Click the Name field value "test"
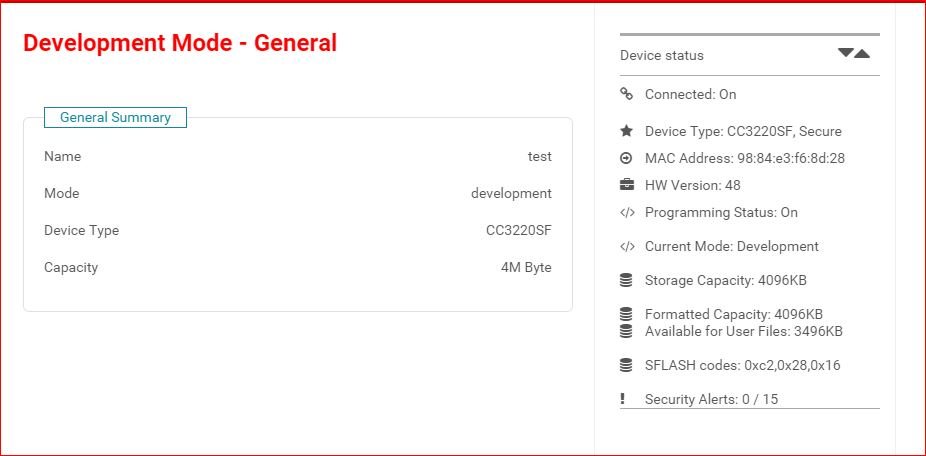 pos(539,156)
